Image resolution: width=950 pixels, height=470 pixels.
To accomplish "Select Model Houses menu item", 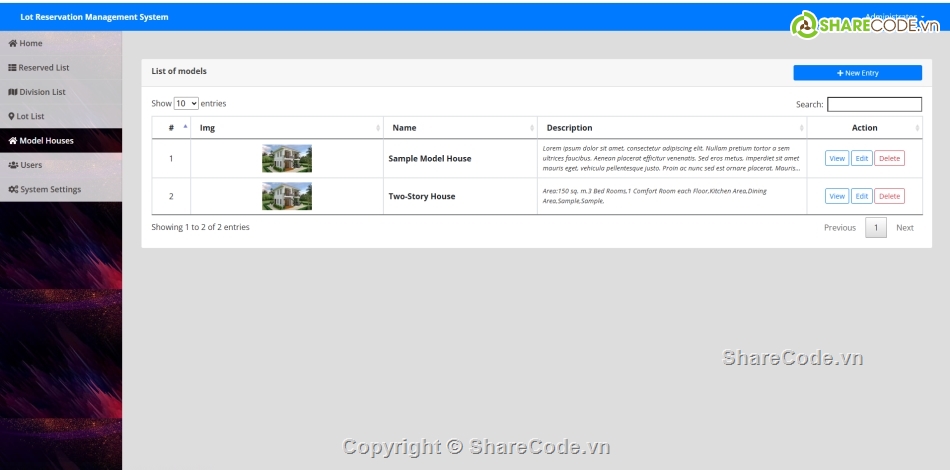I will [x=46, y=141].
